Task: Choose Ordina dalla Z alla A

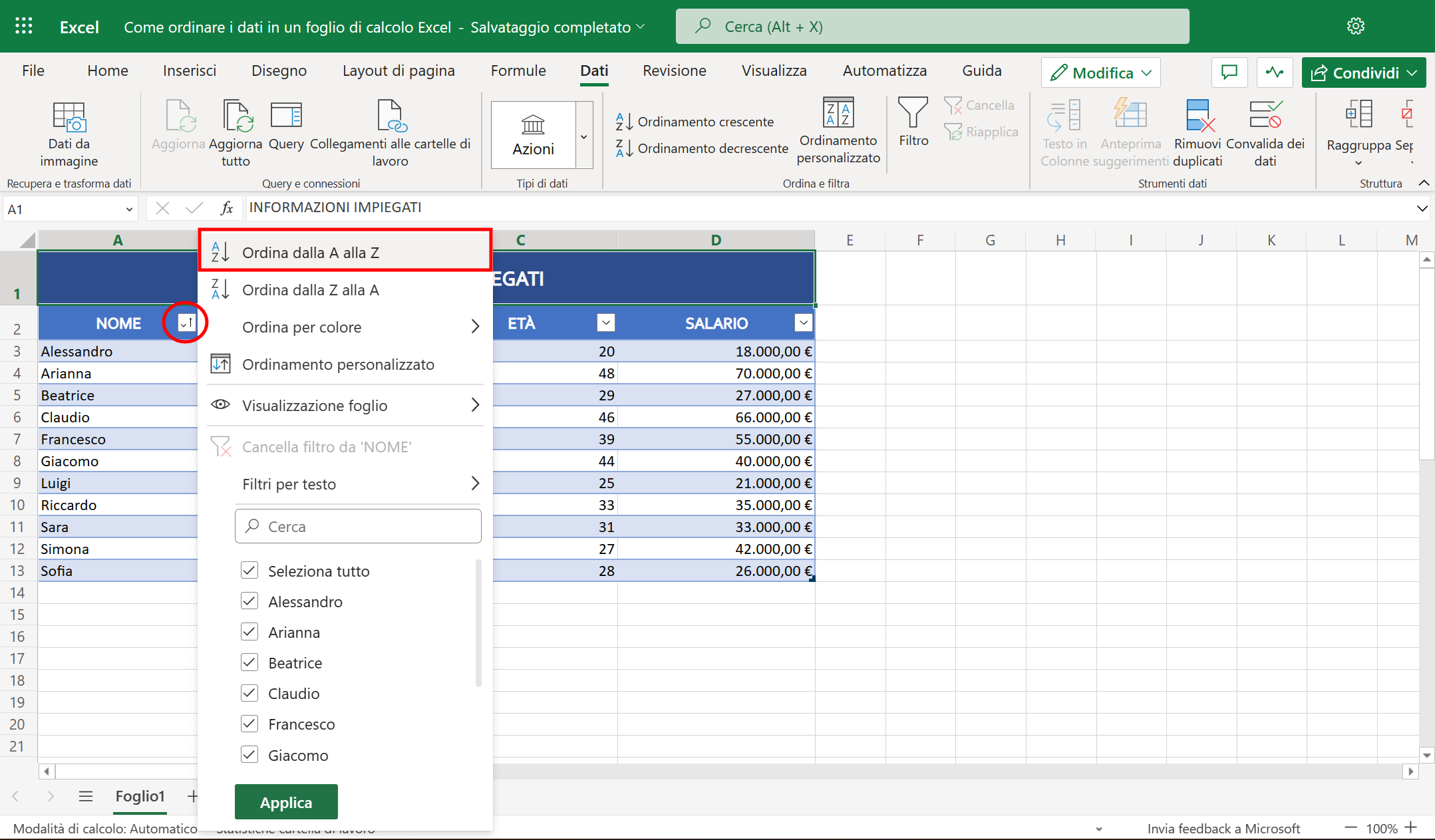Action: [x=310, y=289]
